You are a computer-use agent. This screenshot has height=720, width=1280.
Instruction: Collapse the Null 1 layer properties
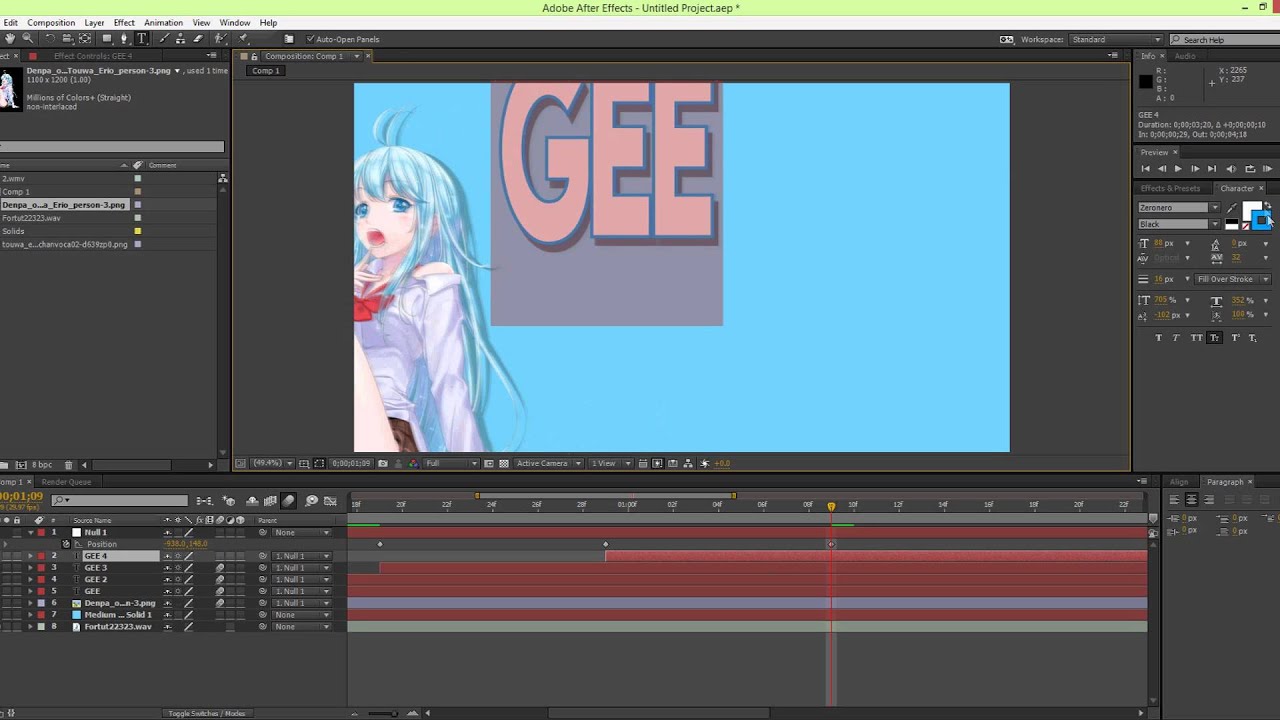tap(30, 532)
